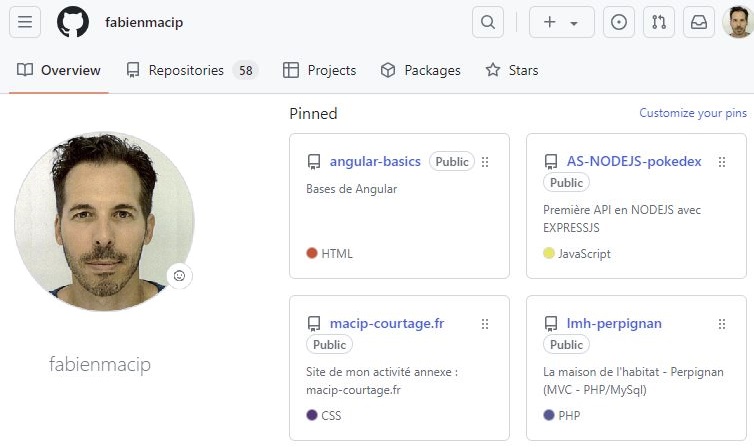The image size is (754, 448).
Task: Click the set status smiley icon
Action: (x=179, y=275)
